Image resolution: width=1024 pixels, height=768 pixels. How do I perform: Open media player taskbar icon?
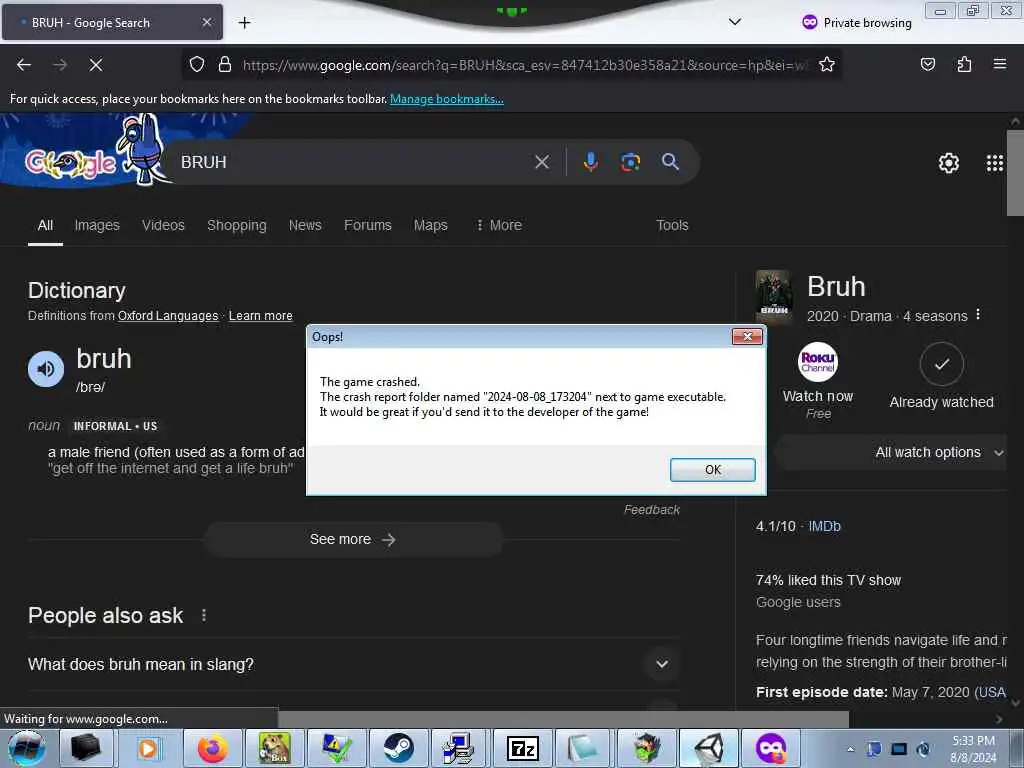click(x=149, y=748)
